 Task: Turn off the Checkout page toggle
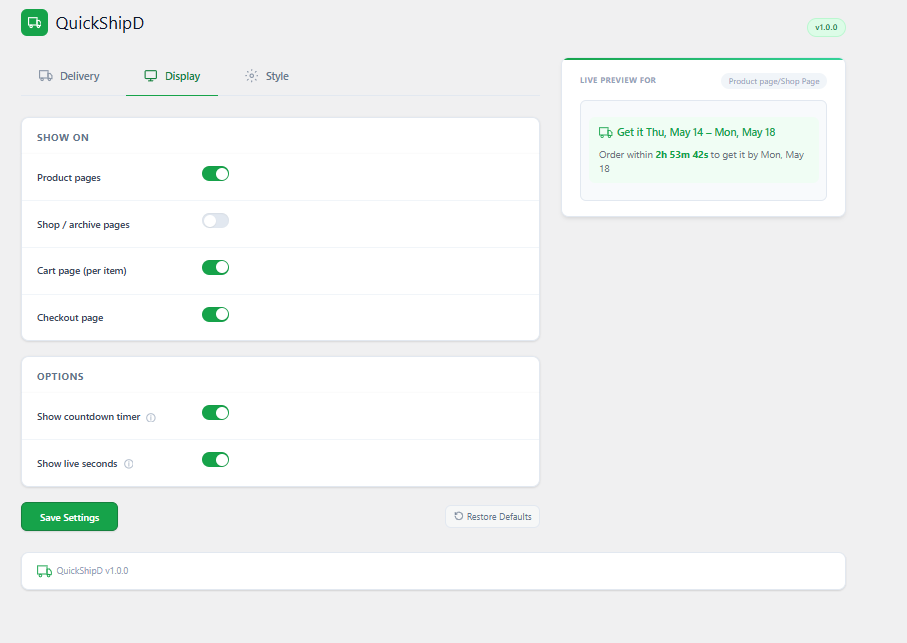(215, 314)
